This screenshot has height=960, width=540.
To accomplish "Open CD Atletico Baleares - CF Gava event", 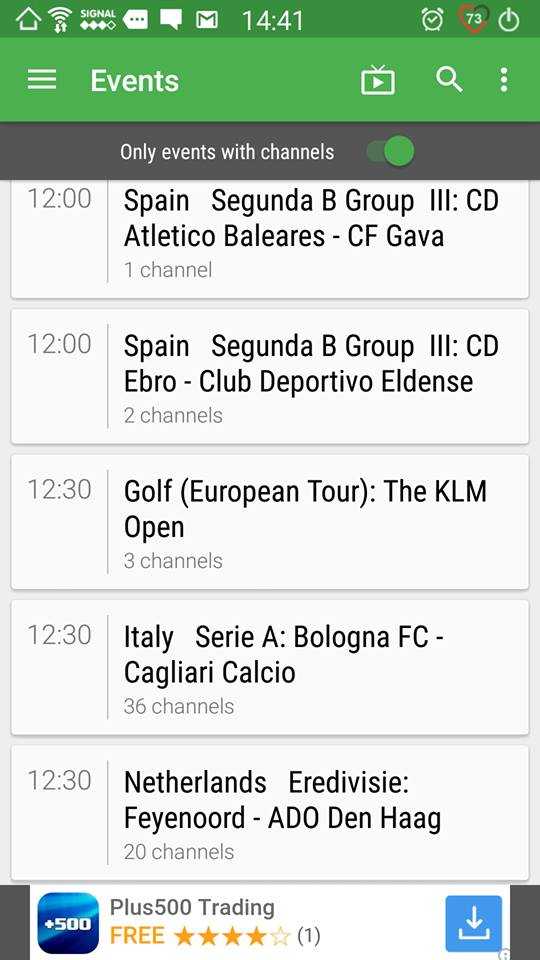I will 270,239.
